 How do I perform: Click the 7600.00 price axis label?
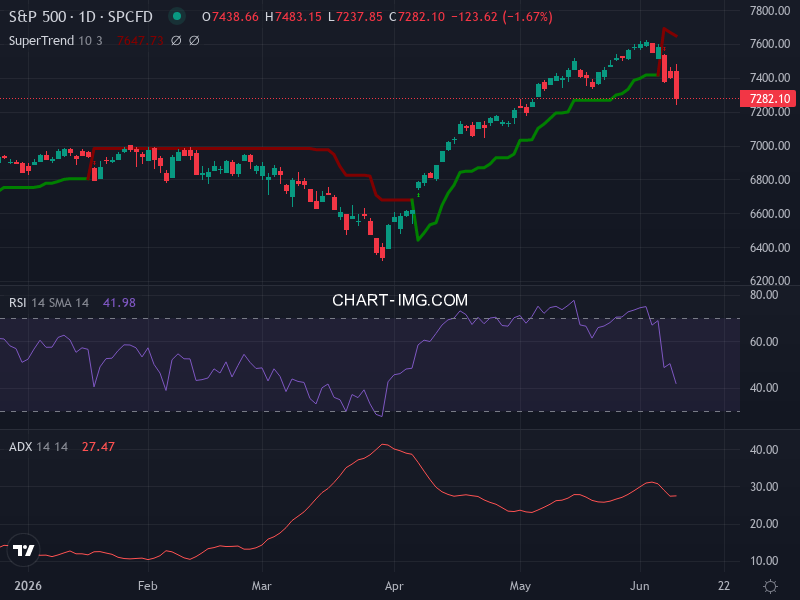tap(769, 44)
